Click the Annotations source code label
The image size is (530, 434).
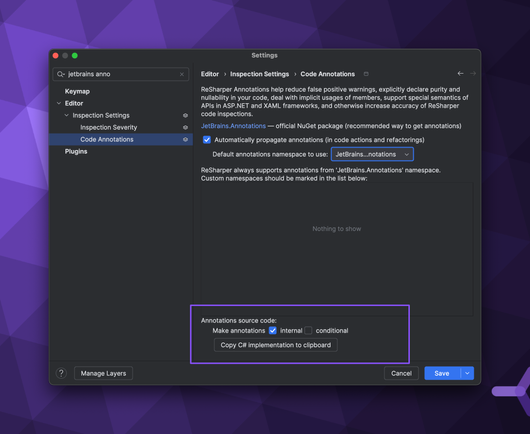239,320
